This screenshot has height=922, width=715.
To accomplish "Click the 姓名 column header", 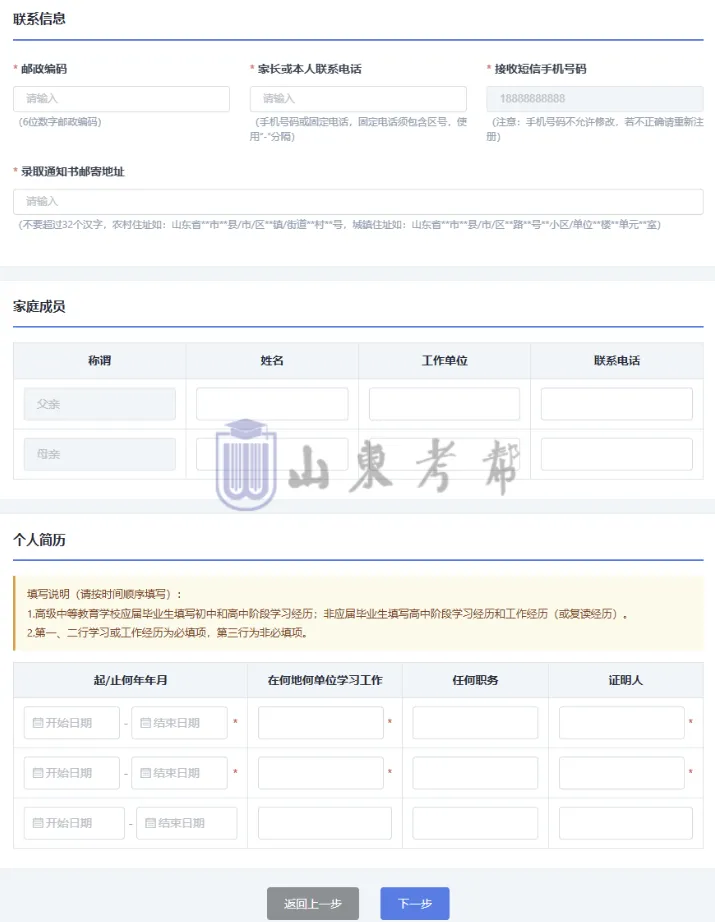I will (x=272, y=360).
